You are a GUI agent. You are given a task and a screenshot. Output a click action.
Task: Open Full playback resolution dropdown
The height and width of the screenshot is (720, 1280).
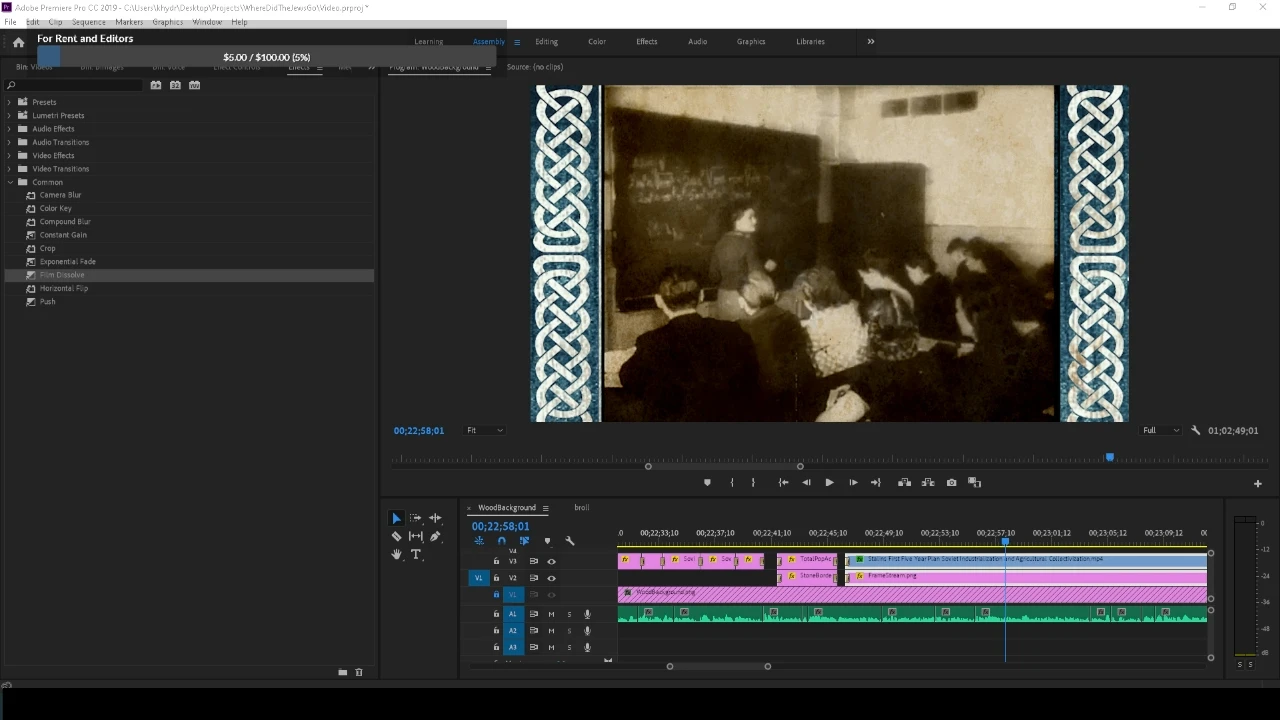1161,430
